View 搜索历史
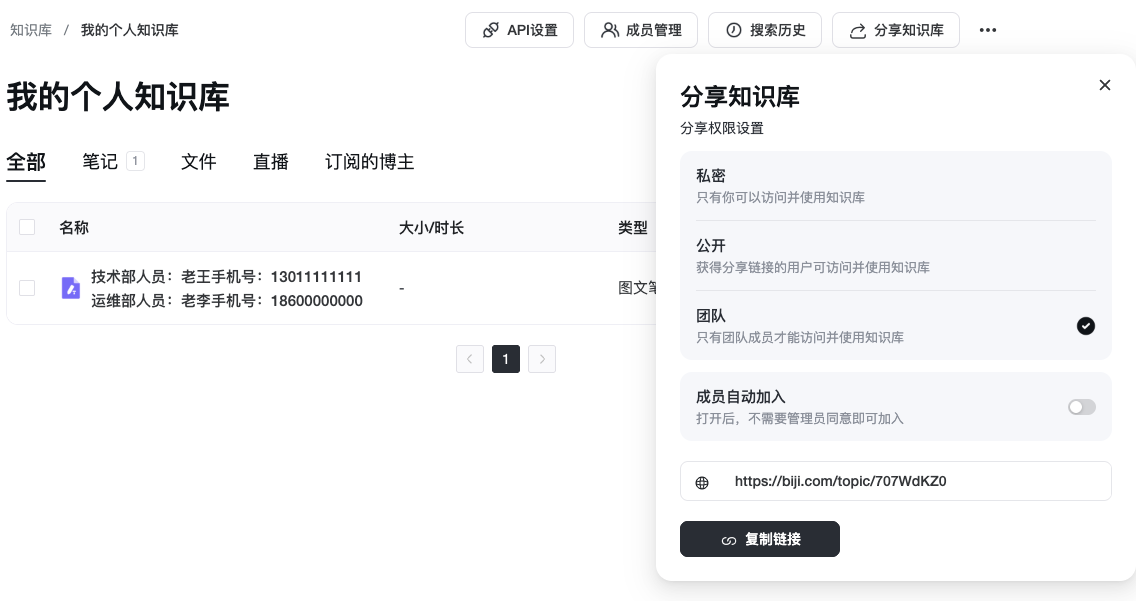Screen dimensions: 1136x601 point(765,30)
